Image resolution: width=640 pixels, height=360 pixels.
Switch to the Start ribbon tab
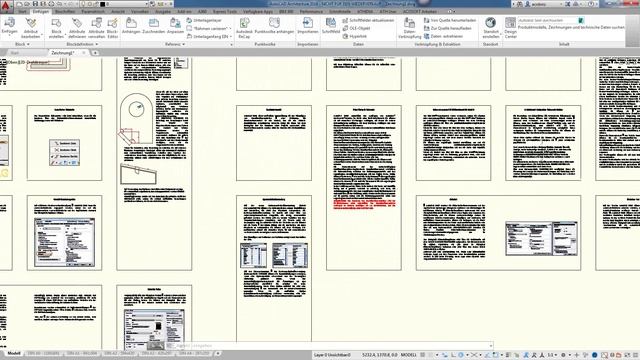(x=22, y=11)
